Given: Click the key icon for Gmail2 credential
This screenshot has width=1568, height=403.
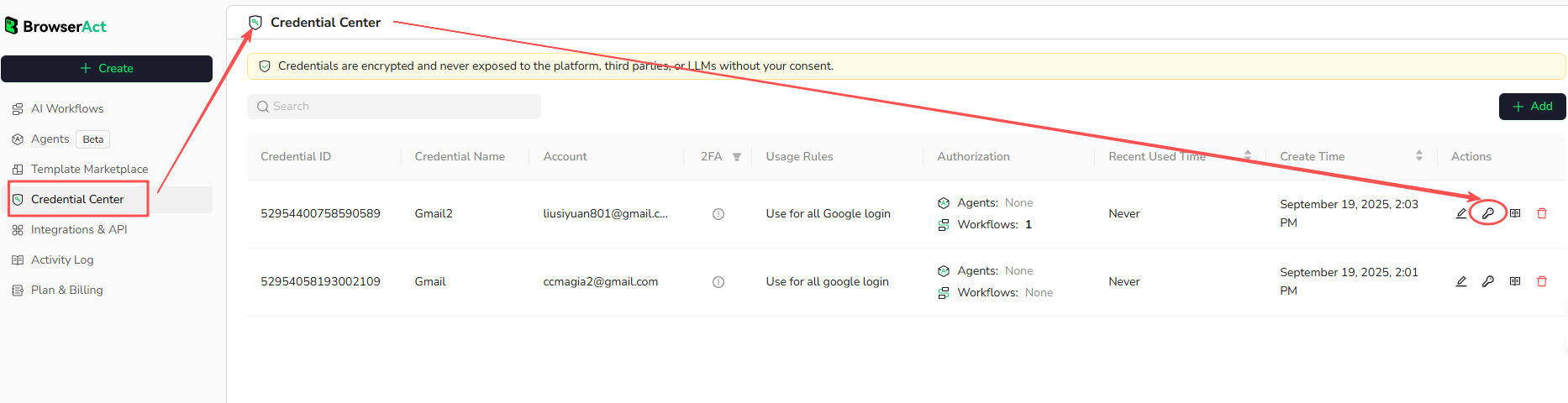Looking at the screenshot, I should (1488, 213).
